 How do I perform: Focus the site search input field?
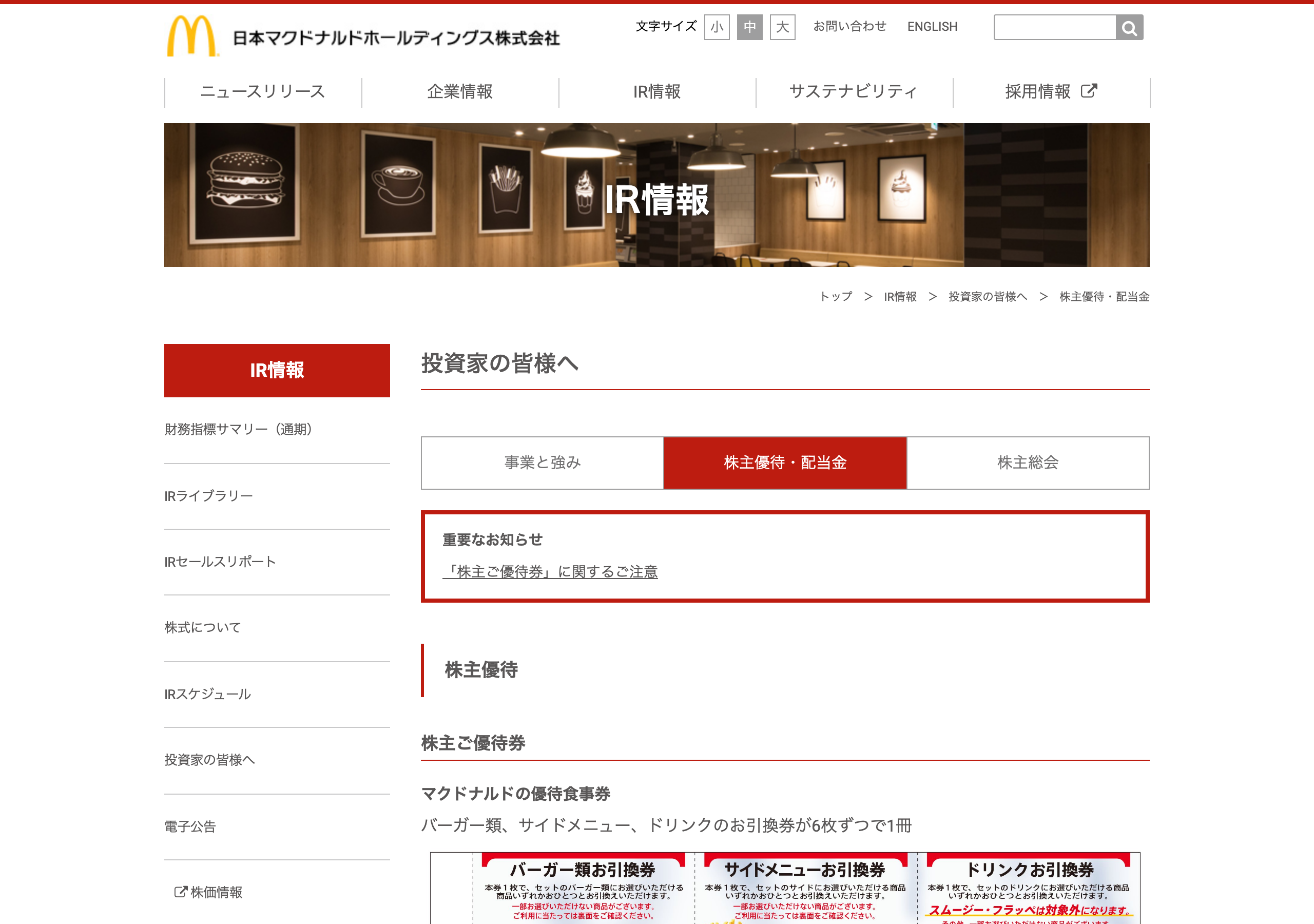coord(1055,28)
